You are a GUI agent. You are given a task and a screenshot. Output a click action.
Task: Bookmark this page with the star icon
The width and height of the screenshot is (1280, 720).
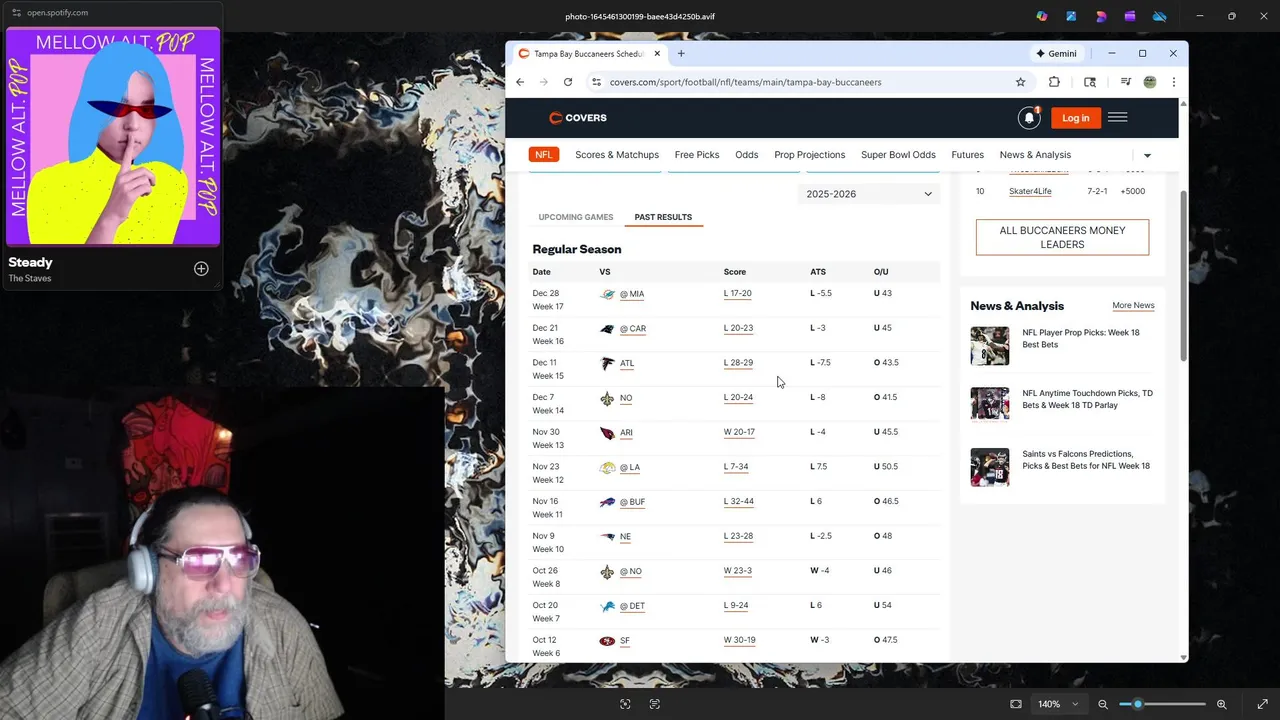pyautogui.click(x=1021, y=82)
